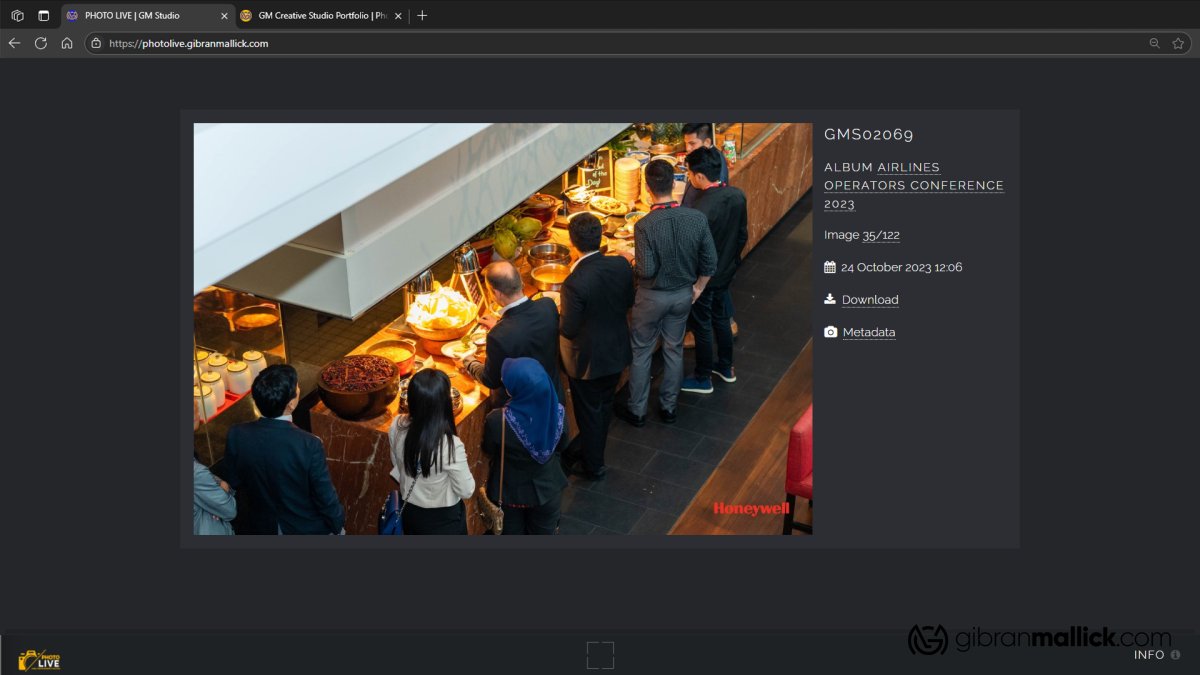Viewport: 1200px width, 675px height.
Task: Open a new tab with the plus button
Action: tap(422, 16)
